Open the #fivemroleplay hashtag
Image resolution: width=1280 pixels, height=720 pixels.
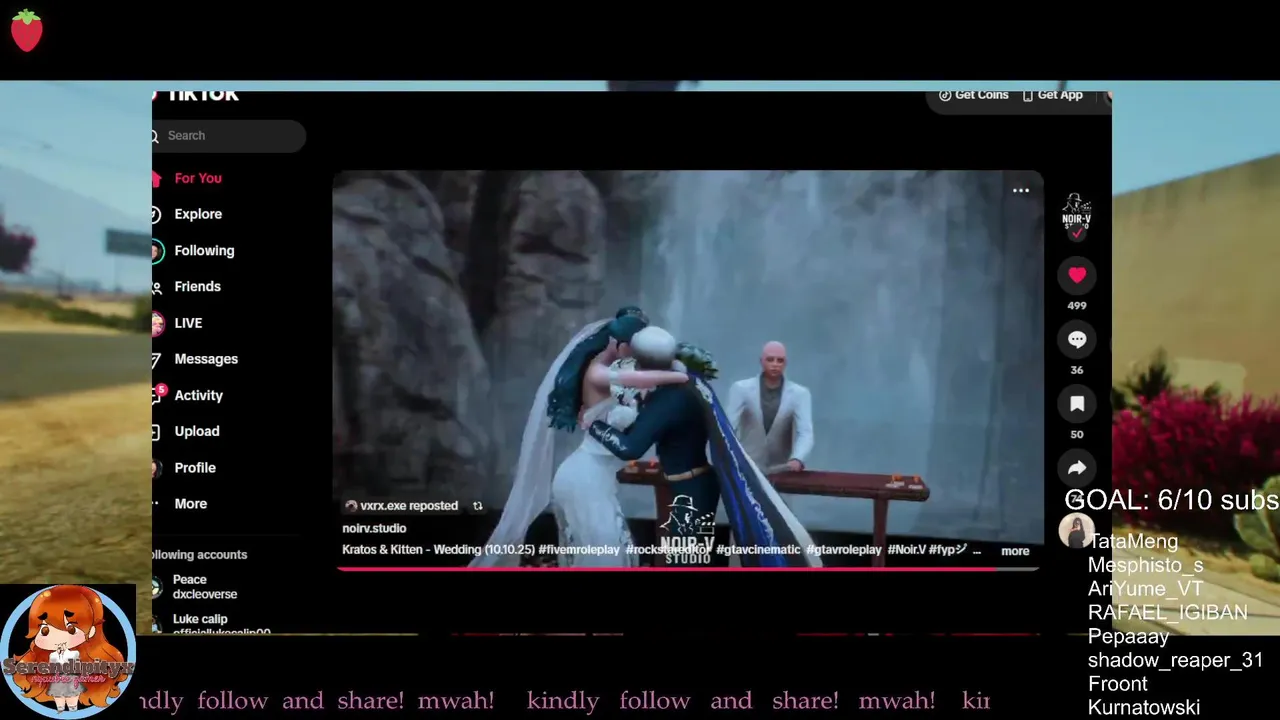click(x=579, y=550)
